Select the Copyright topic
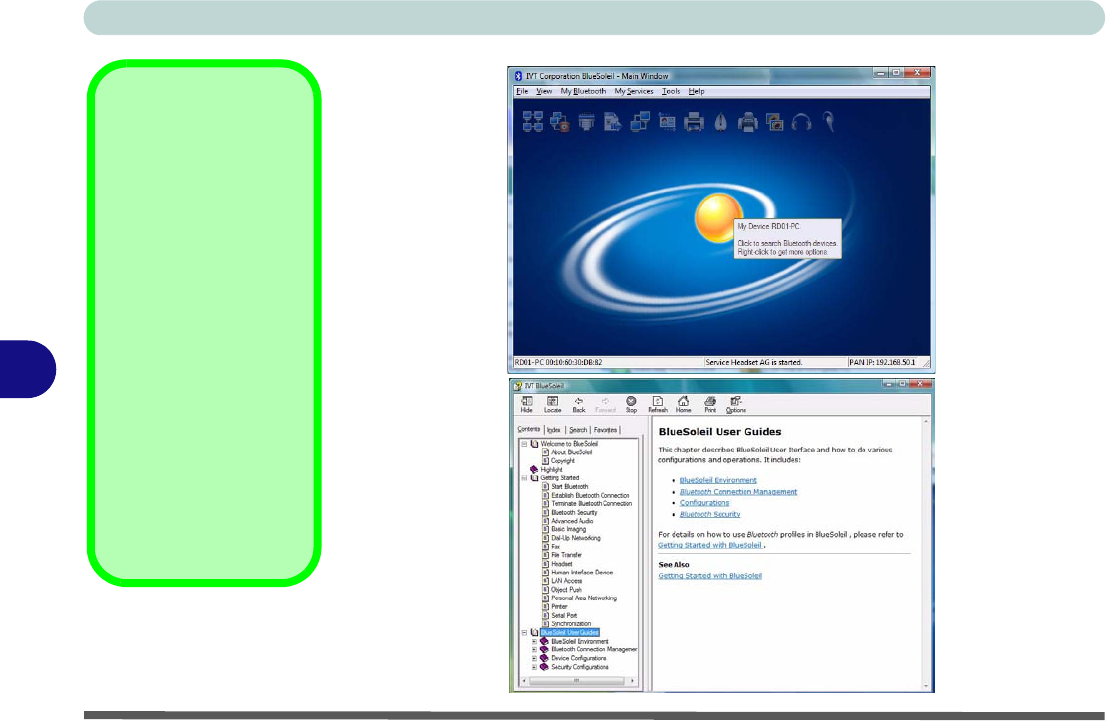1106x721 pixels. coord(563,461)
